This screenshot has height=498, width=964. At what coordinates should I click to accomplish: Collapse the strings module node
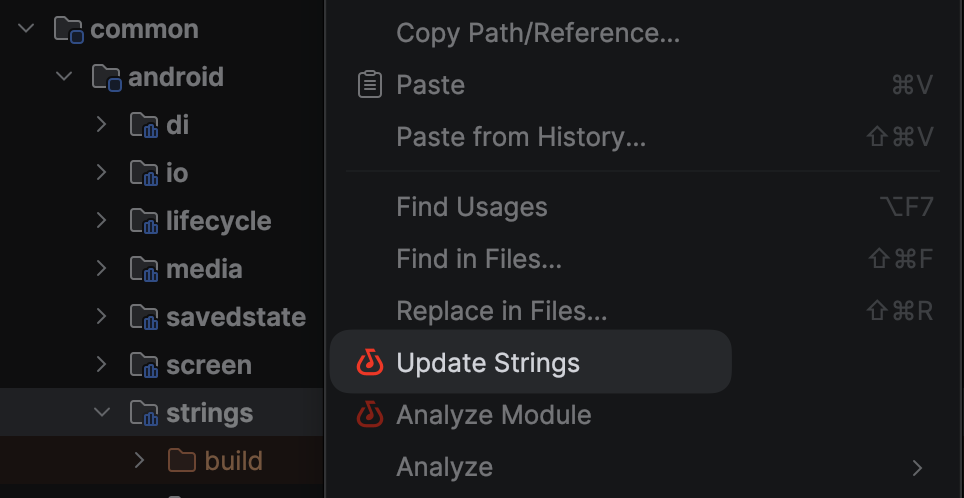click(x=101, y=413)
